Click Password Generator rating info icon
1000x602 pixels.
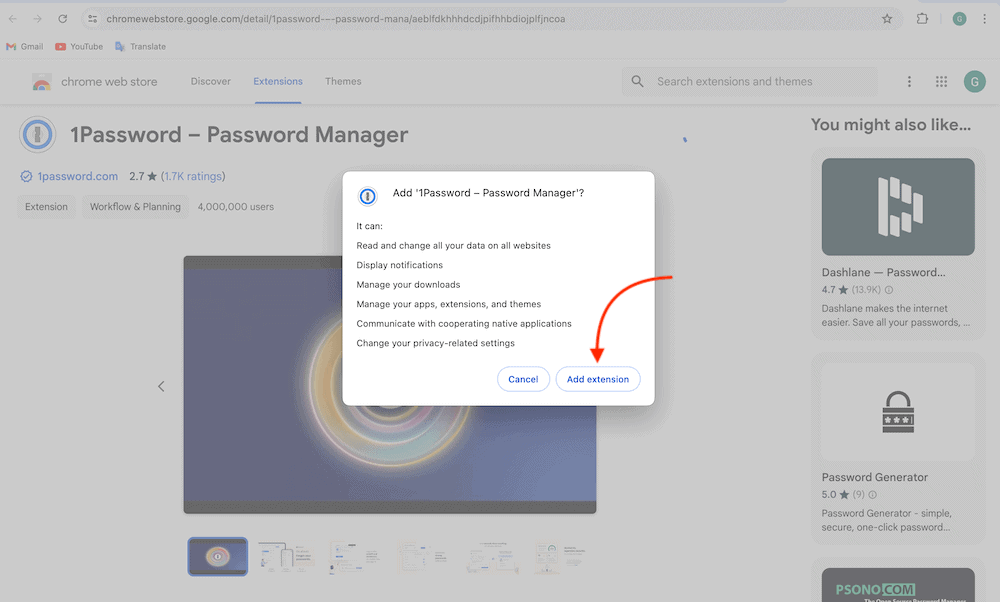pos(872,494)
